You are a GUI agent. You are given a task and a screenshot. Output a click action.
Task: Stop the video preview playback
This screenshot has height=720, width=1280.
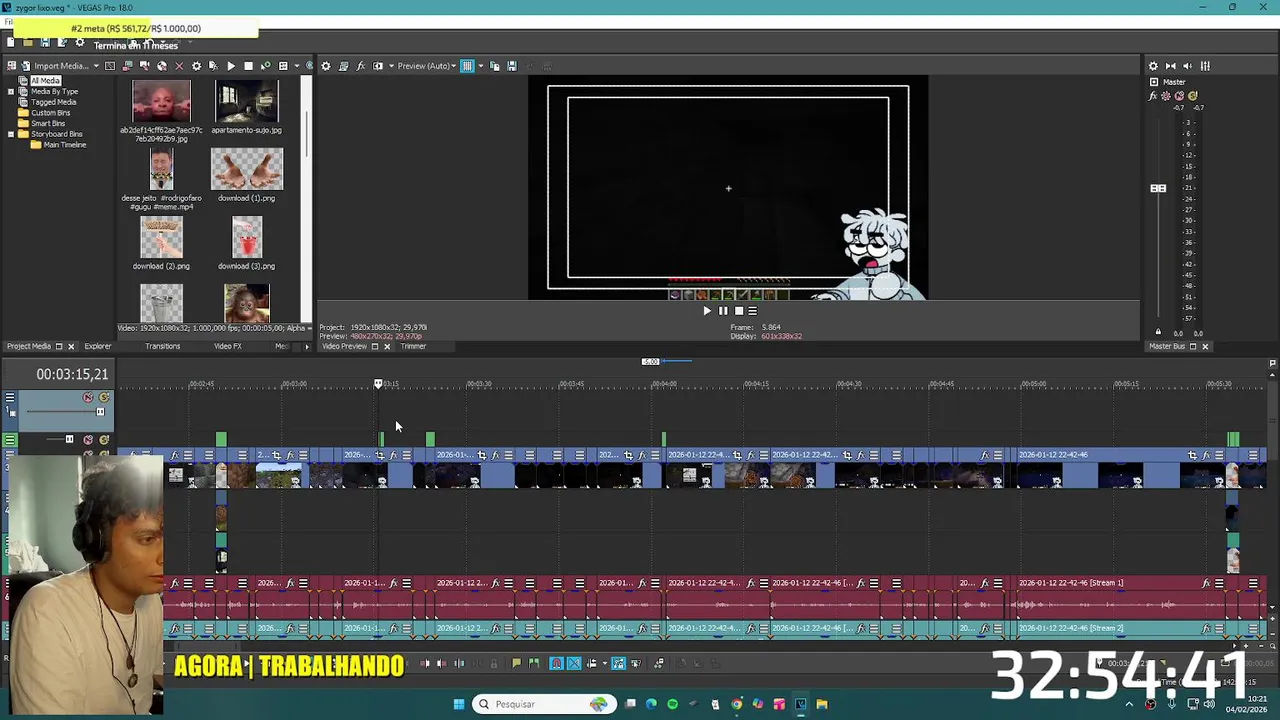tap(739, 311)
